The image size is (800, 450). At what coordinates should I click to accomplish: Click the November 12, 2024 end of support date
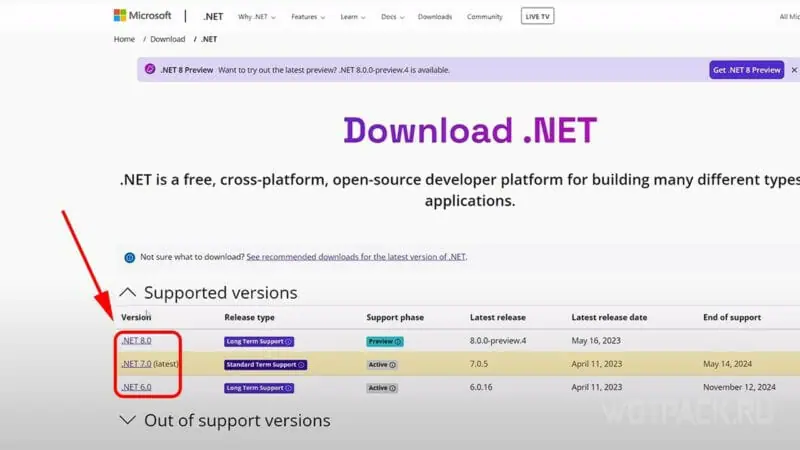739,387
